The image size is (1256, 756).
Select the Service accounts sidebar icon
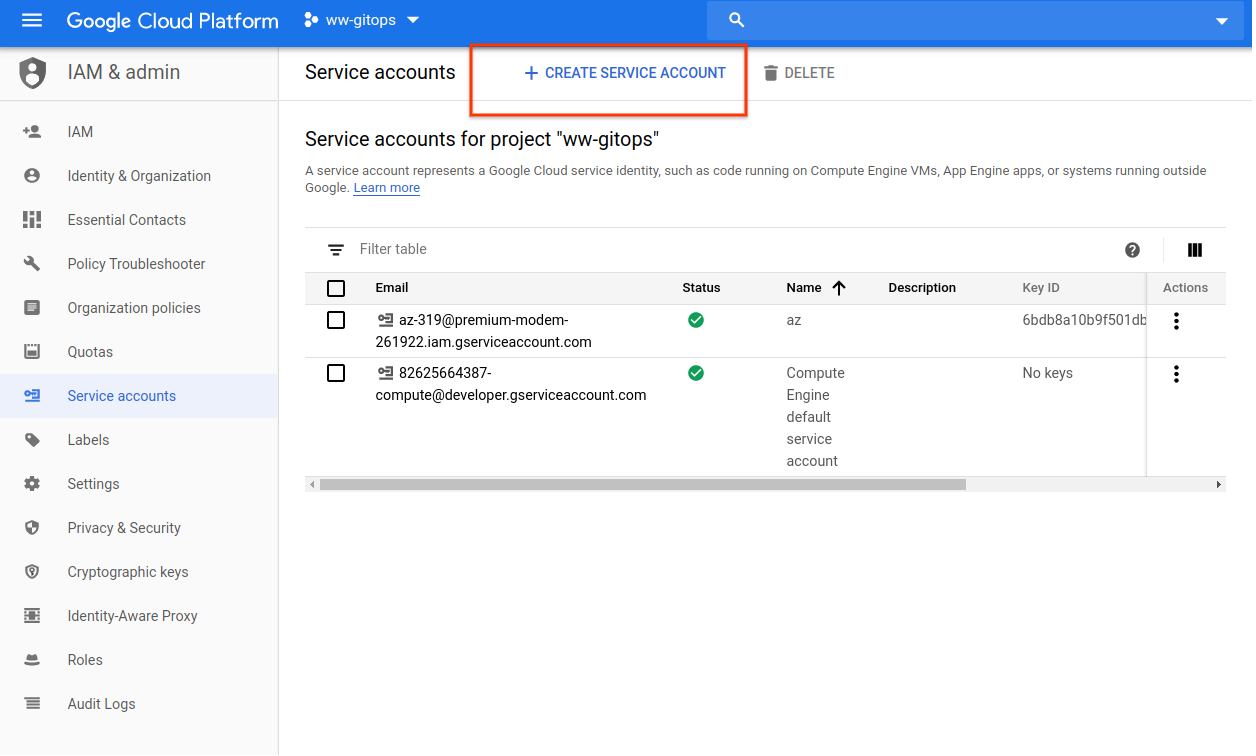coord(33,395)
